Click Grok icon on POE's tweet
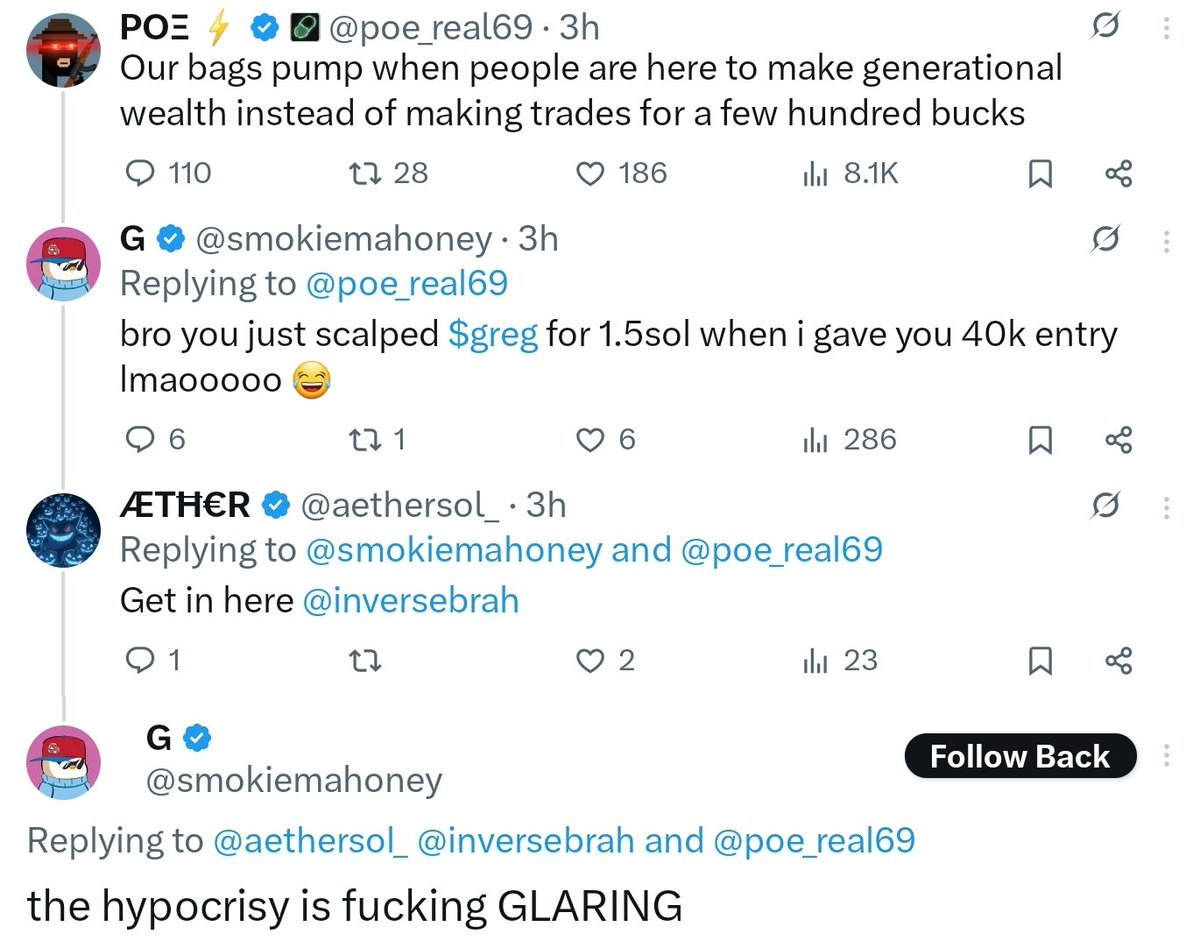 coord(1105,28)
